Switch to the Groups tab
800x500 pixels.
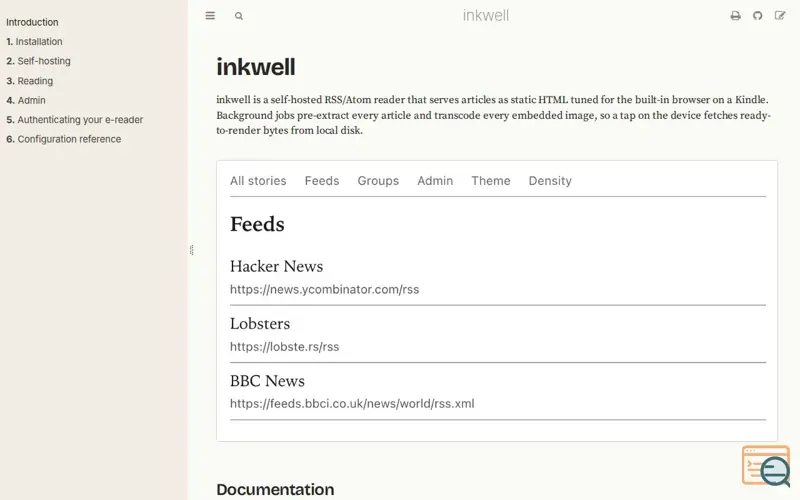(x=378, y=181)
